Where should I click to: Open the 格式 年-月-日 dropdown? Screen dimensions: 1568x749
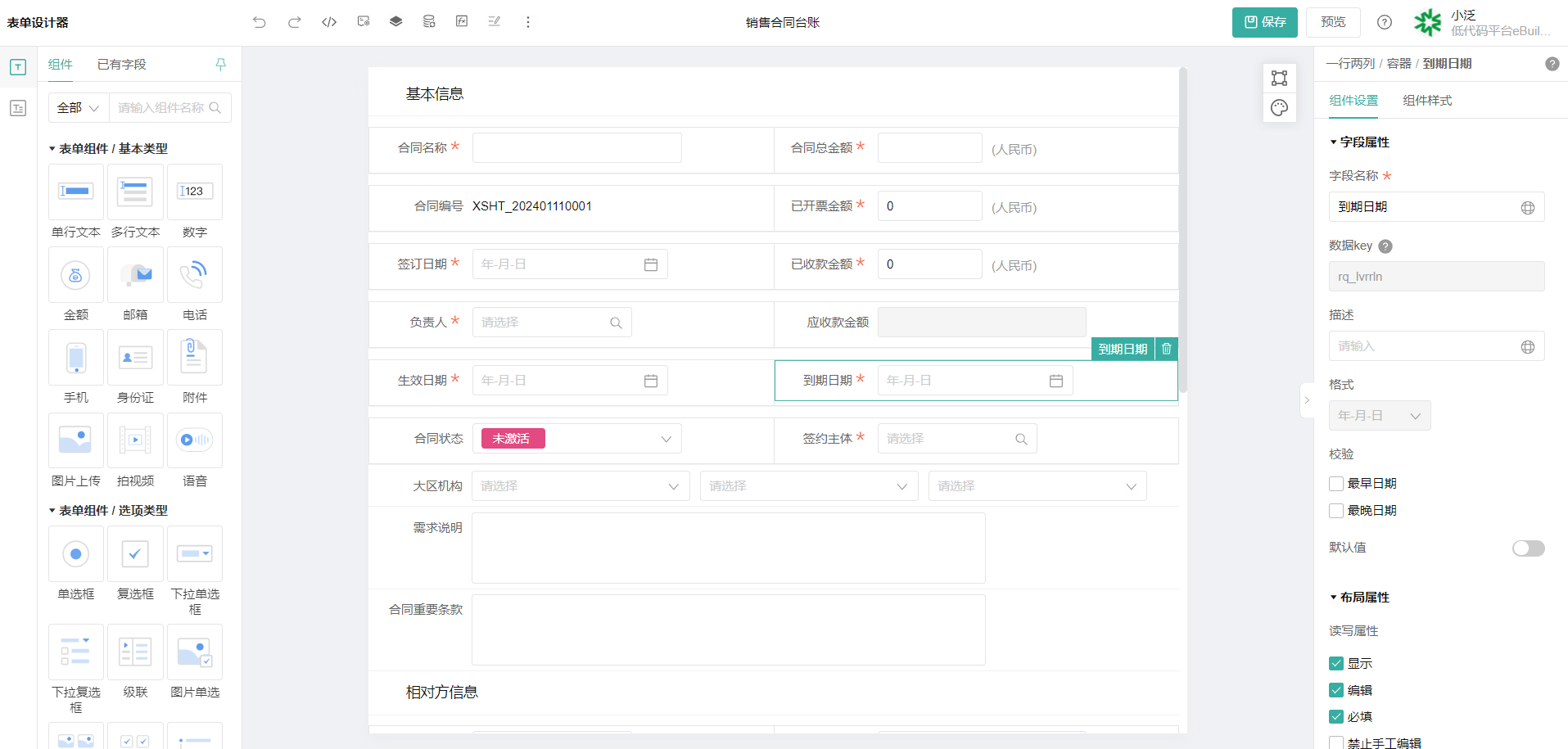pyautogui.click(x=1380, y=416)
